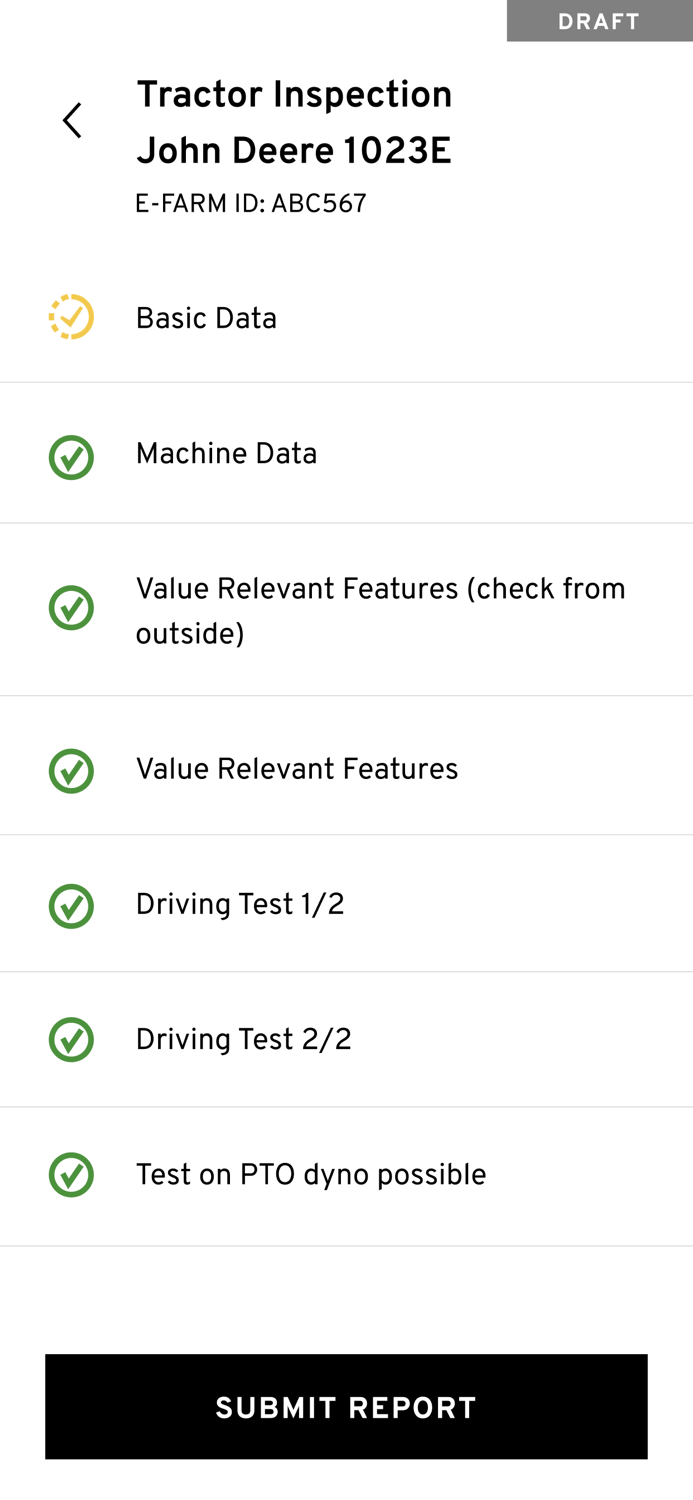Click the E-FARM ID: ABC567 text

250,205
